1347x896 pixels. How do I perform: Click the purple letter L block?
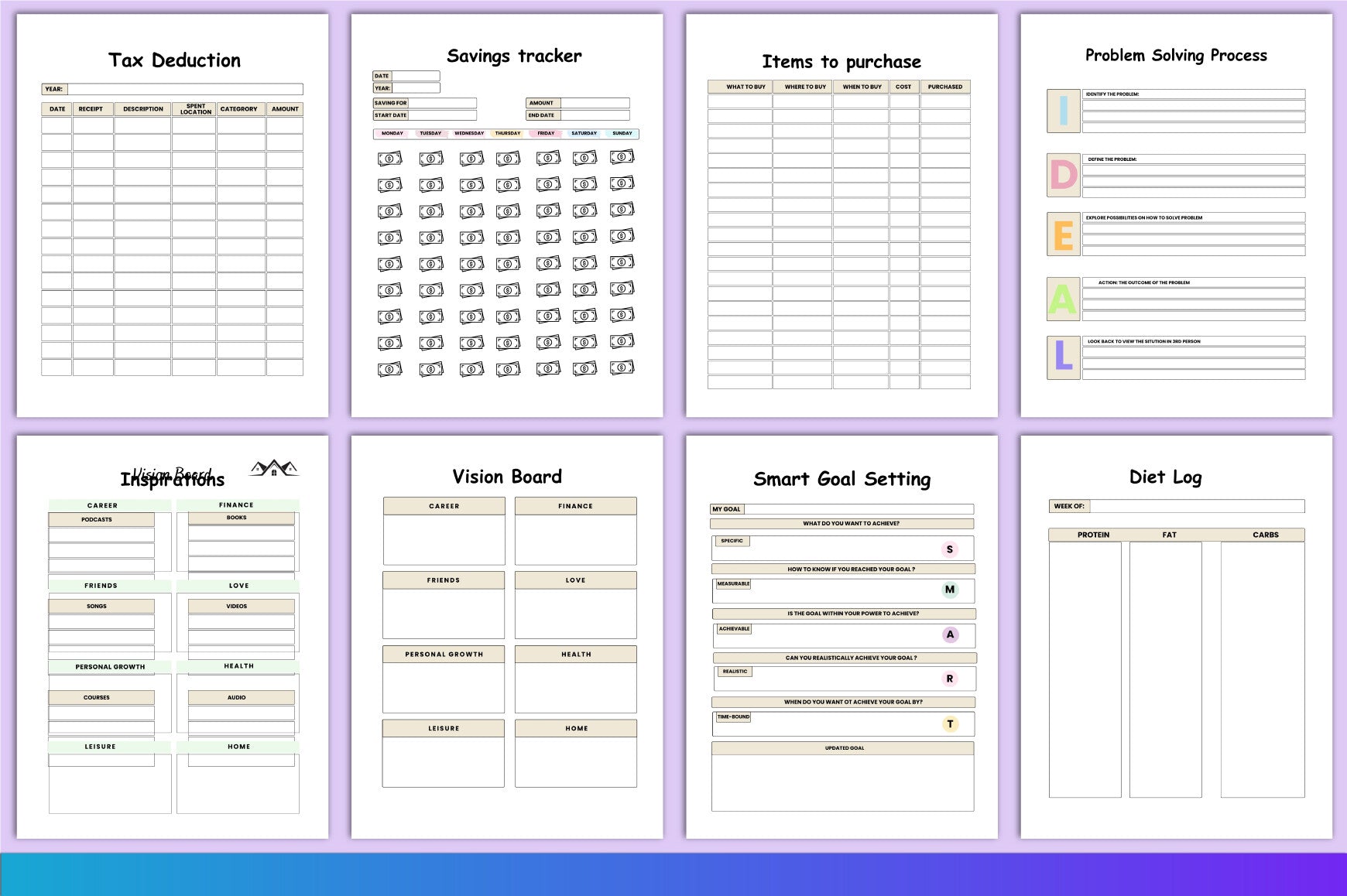(1064, 357)
